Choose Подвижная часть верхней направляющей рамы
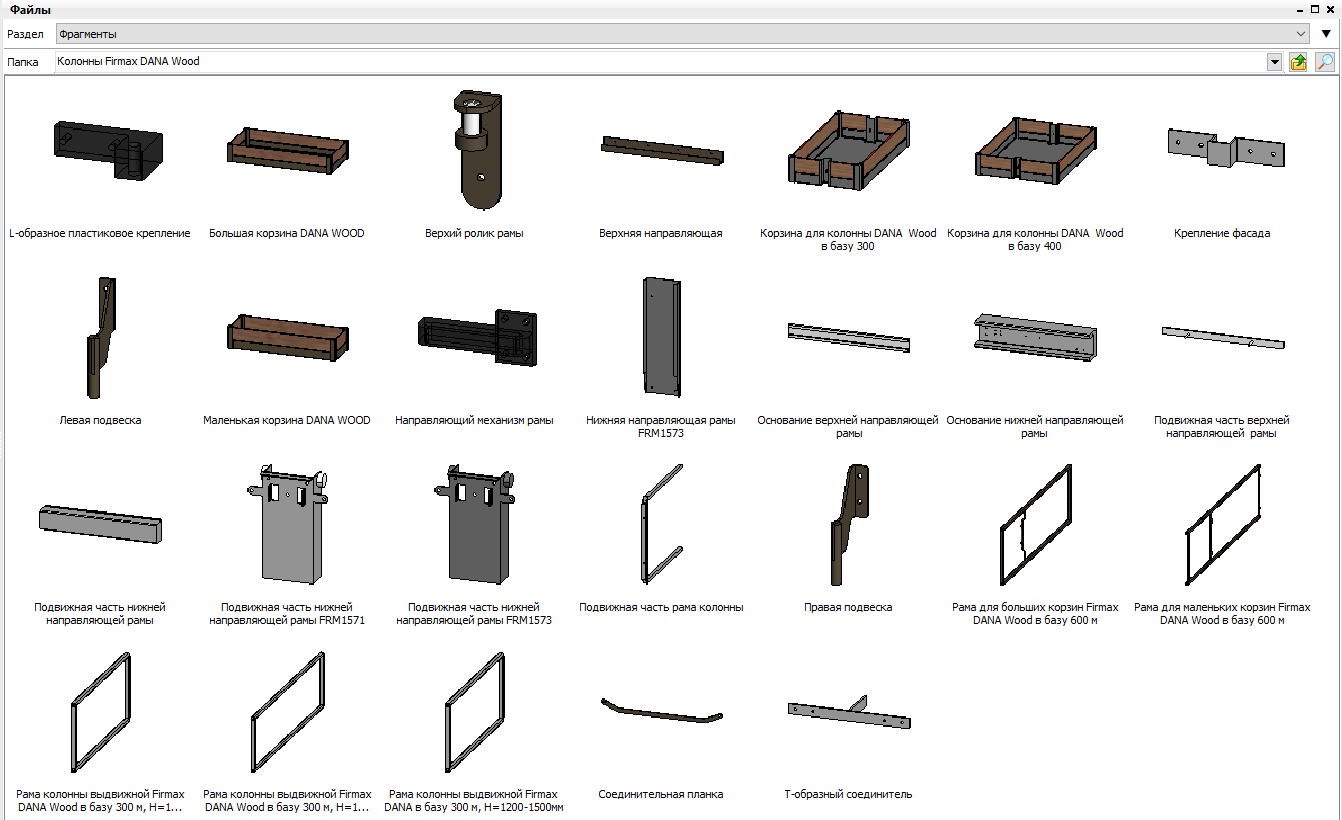 [x=1222, y=337]
